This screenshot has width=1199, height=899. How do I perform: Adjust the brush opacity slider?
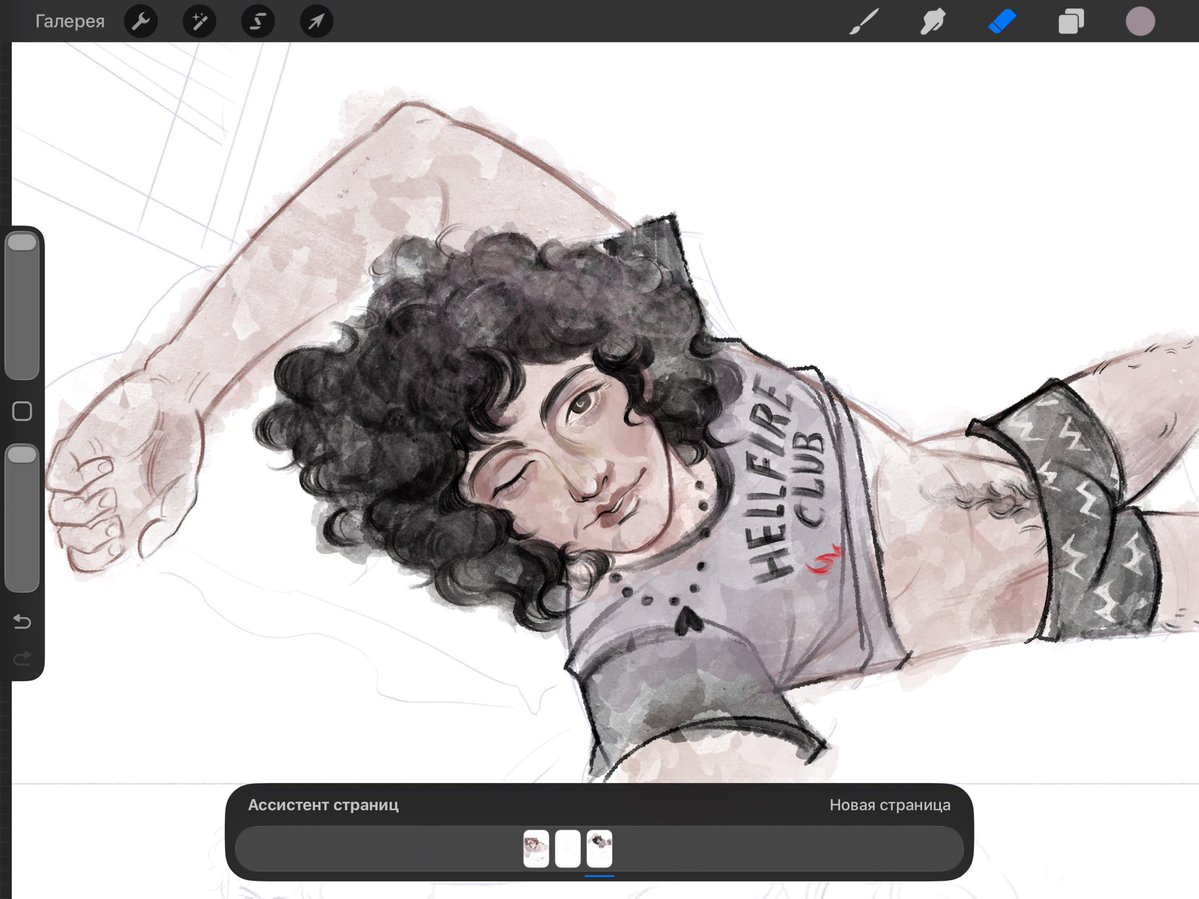22,518
